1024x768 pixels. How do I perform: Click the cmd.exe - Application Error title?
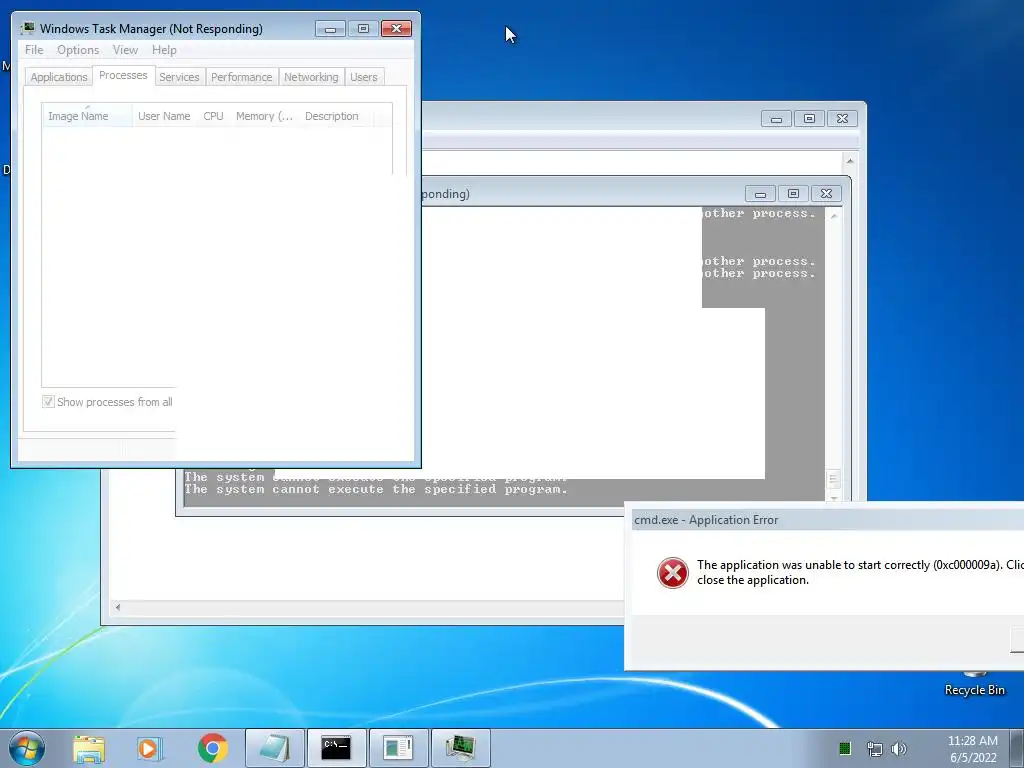click(x=706, y=520)
